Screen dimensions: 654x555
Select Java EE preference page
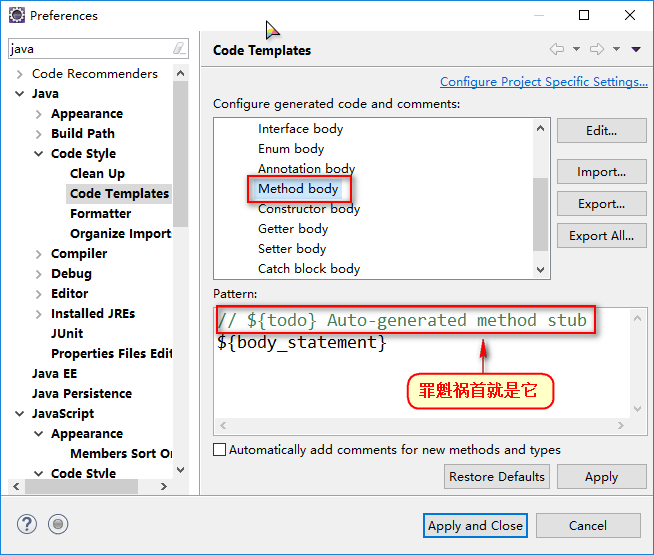(55, 374)
